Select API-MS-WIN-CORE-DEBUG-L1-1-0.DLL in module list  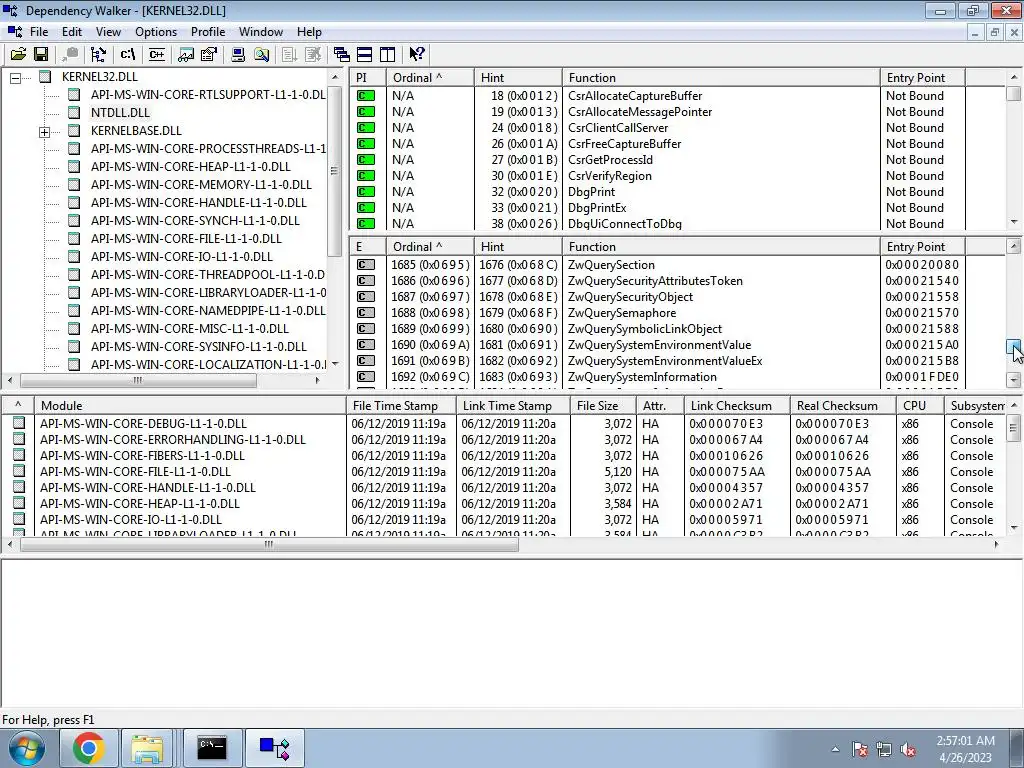[x=143, y=424]
